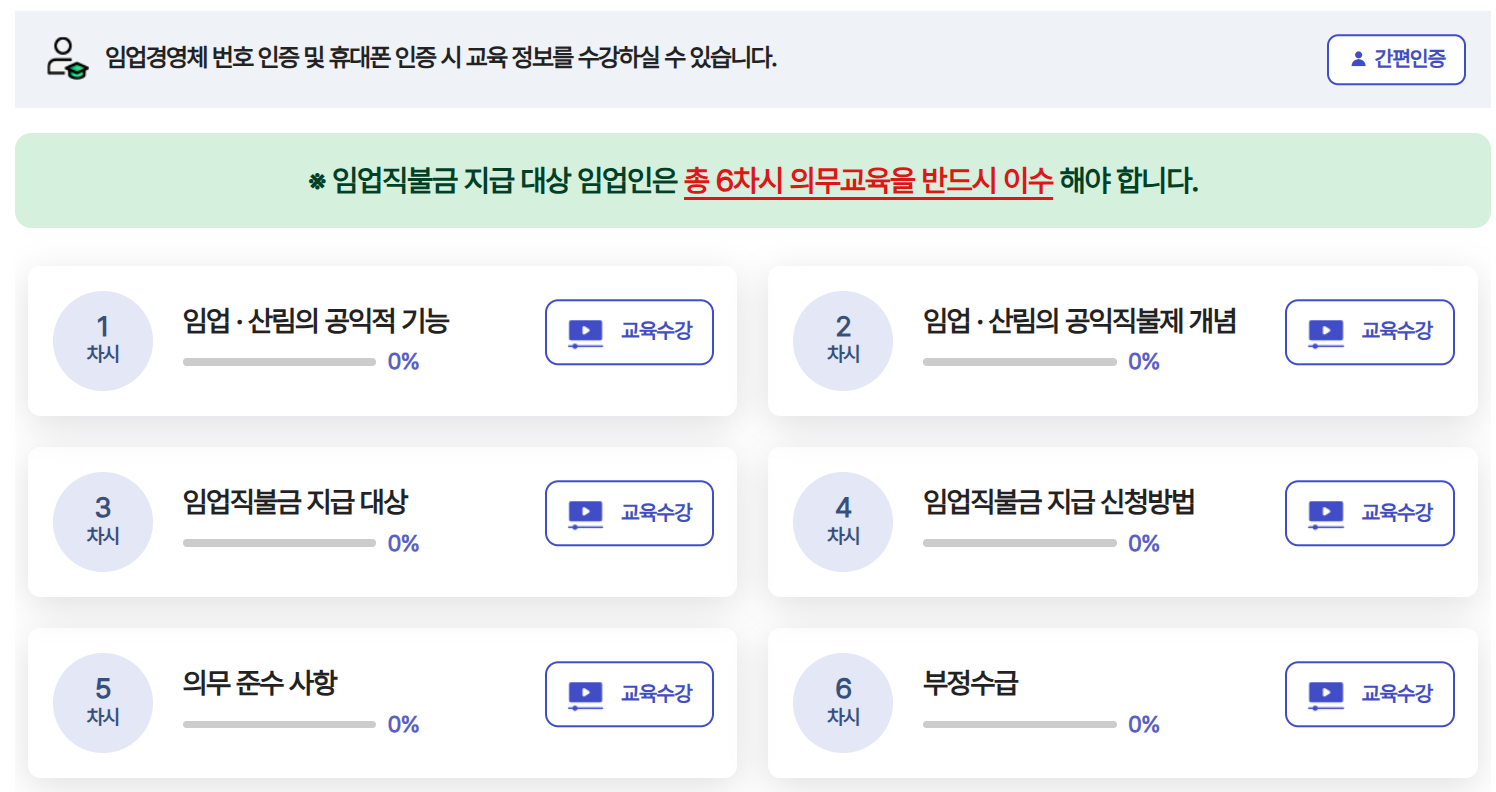Start 교육수강 for 임업·산림의 공익적 기능

point(629,332)
